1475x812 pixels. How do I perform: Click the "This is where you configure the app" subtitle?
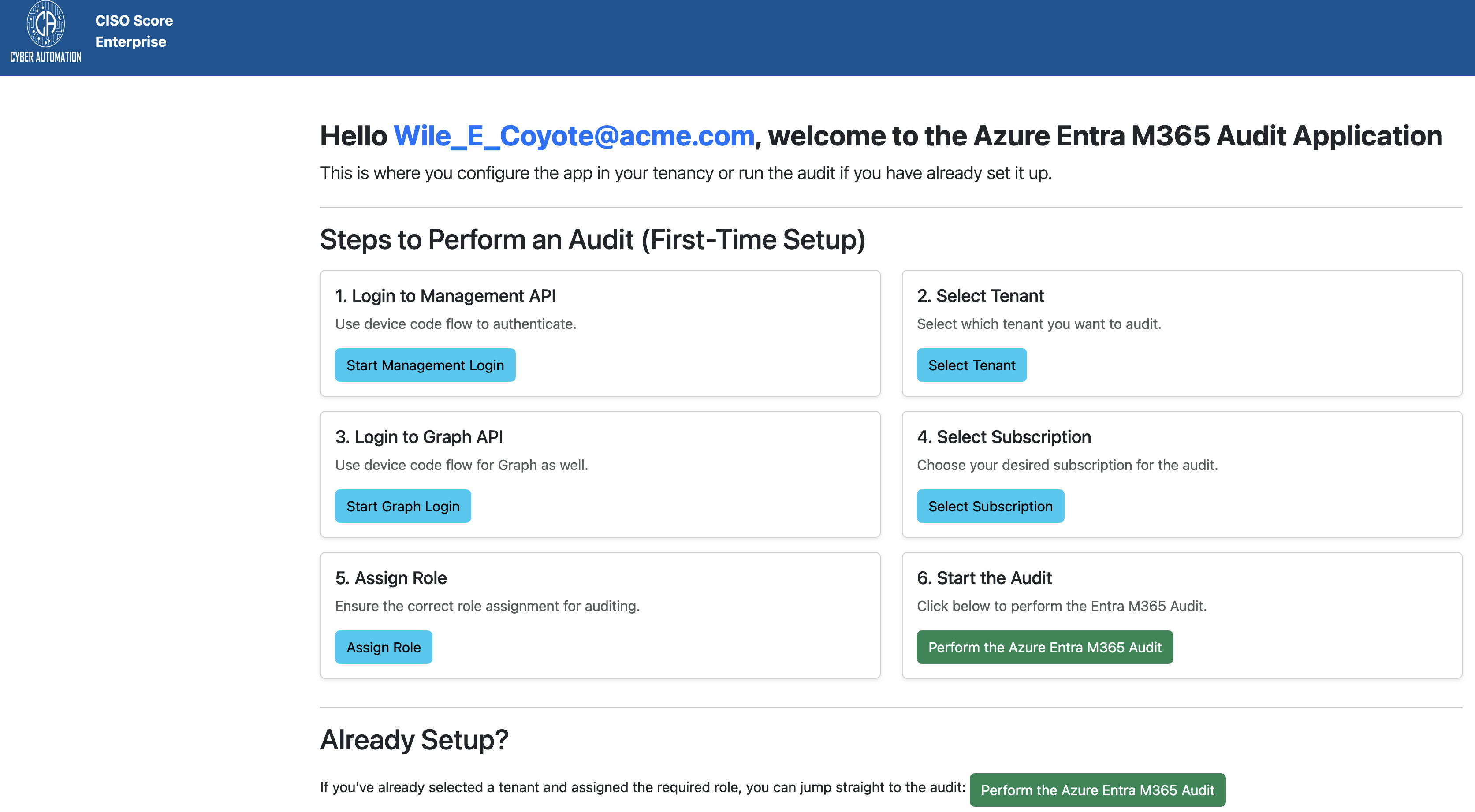point(685,172)
